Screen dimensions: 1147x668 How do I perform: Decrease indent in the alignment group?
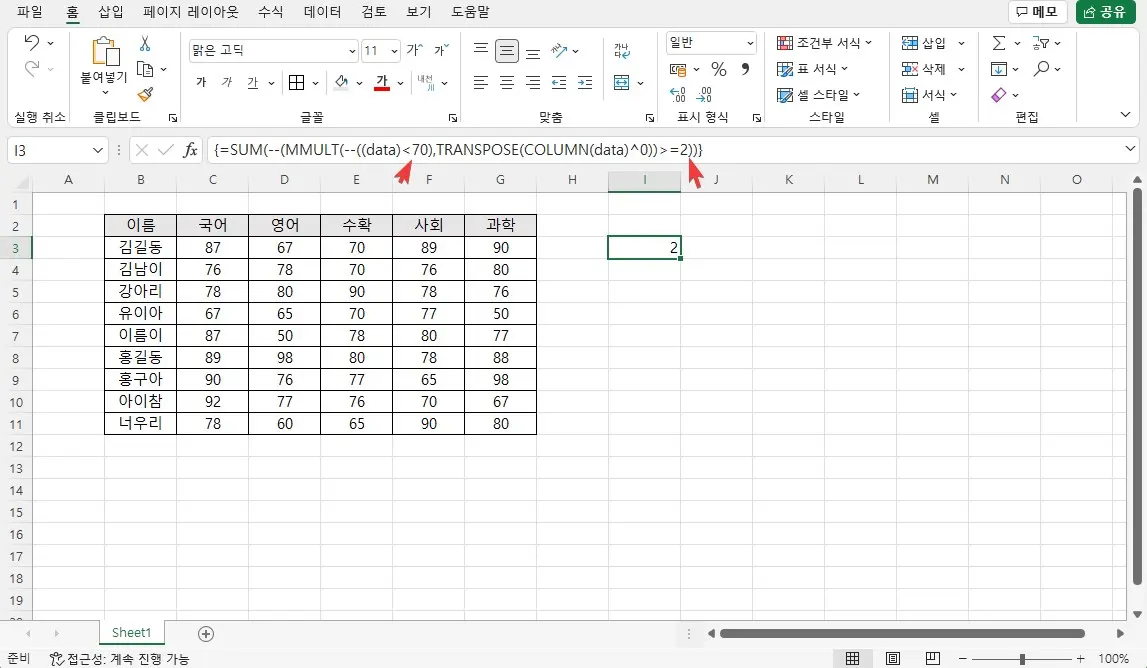559,83
